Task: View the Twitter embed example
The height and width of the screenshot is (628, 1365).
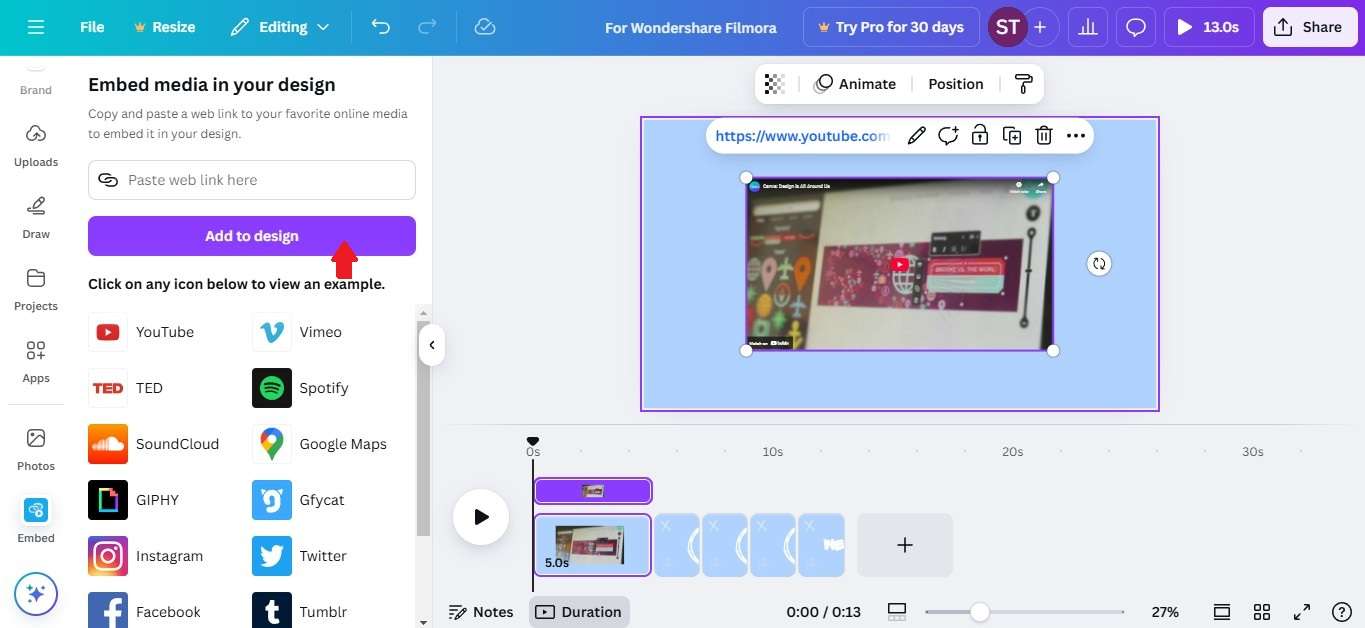Action: 300,556
